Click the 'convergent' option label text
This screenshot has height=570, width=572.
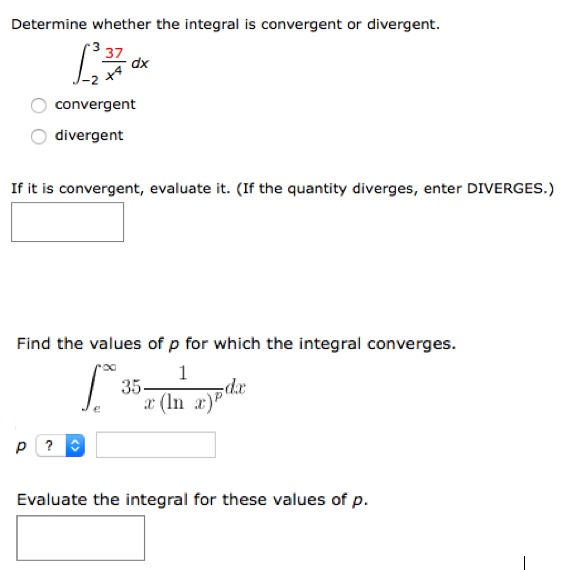point(95,105)
